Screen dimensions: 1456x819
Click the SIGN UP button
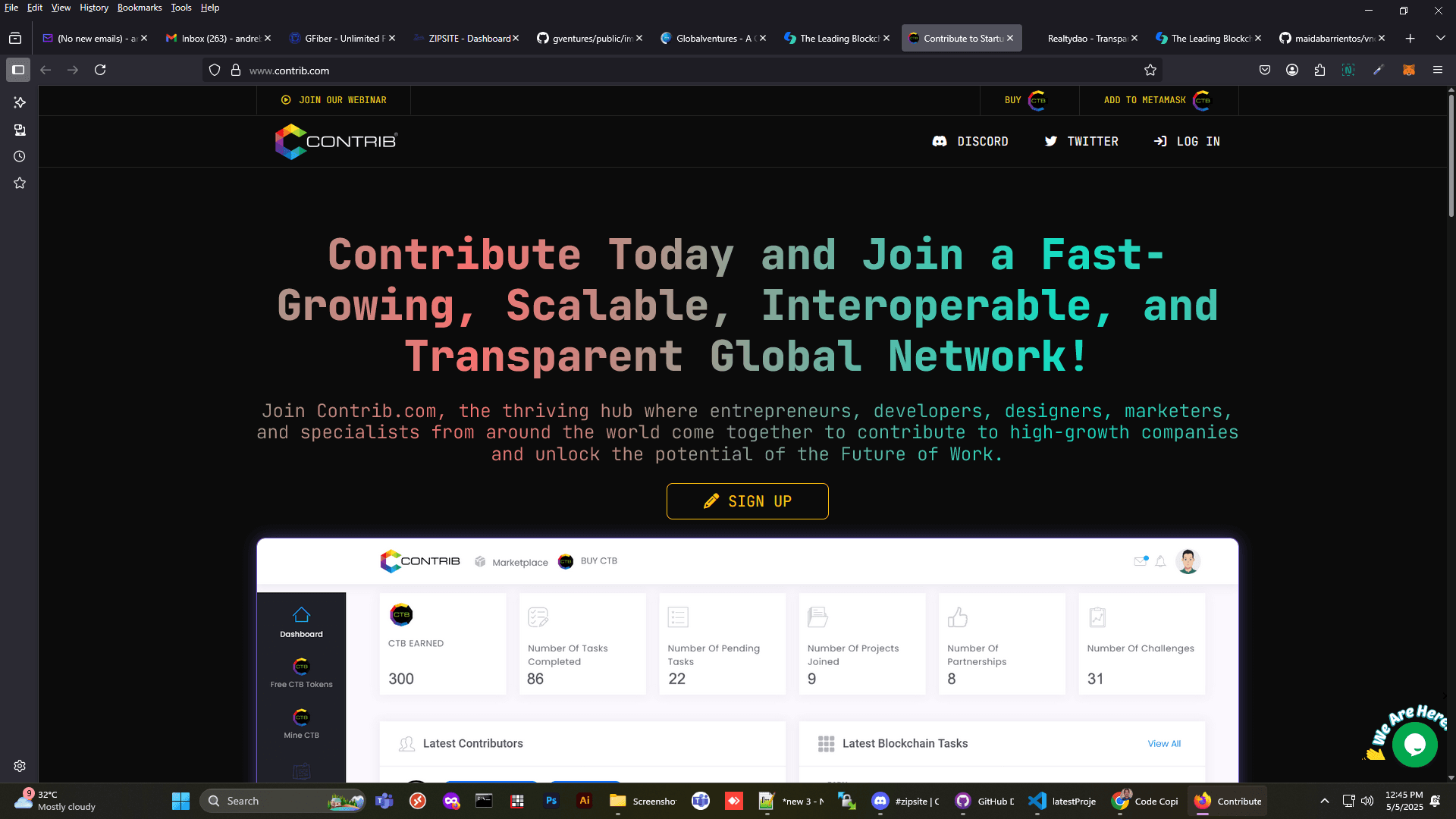[747, 501]
